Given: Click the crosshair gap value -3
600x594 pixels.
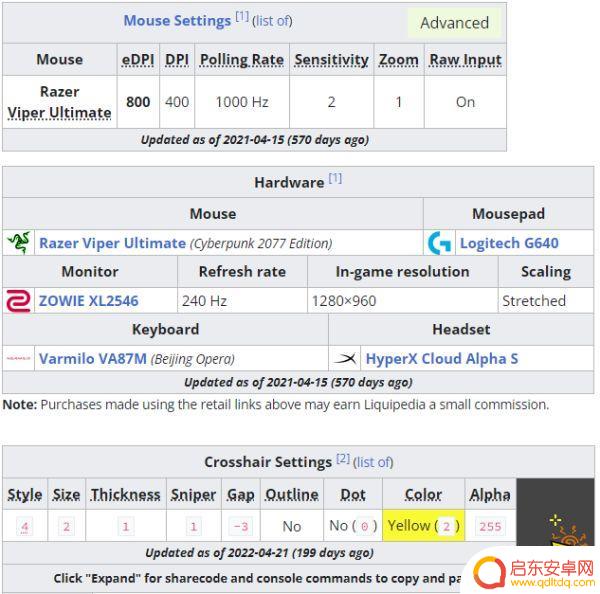Looking at the screenshot, I should coord(241,527).
